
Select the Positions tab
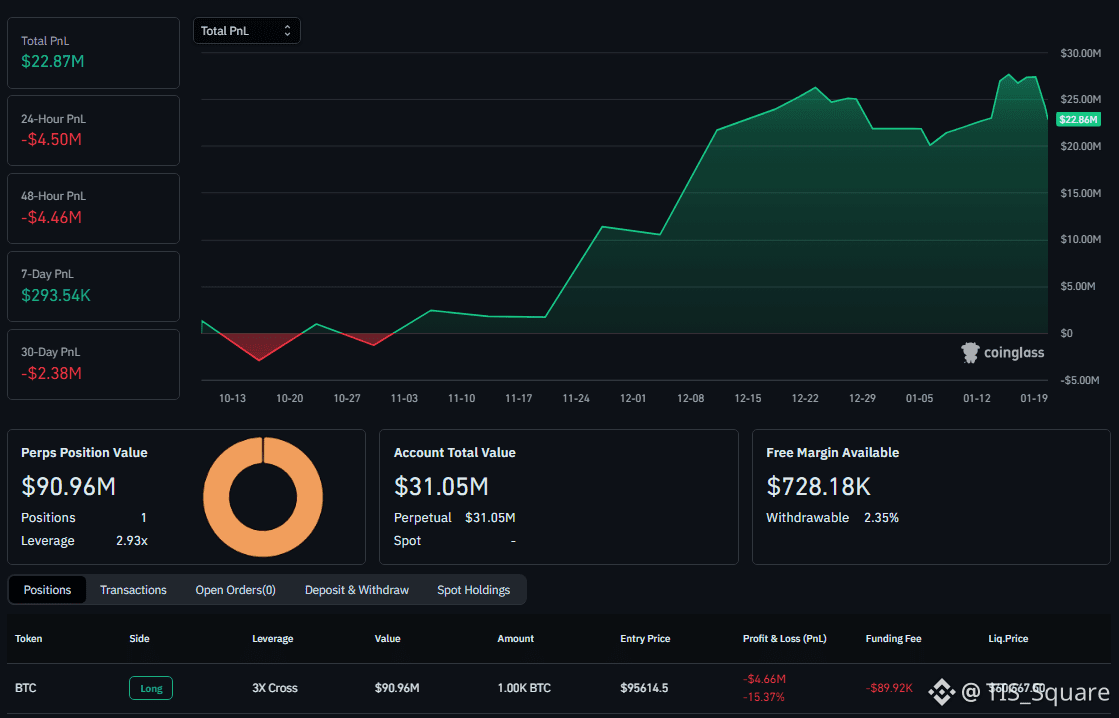48,590
